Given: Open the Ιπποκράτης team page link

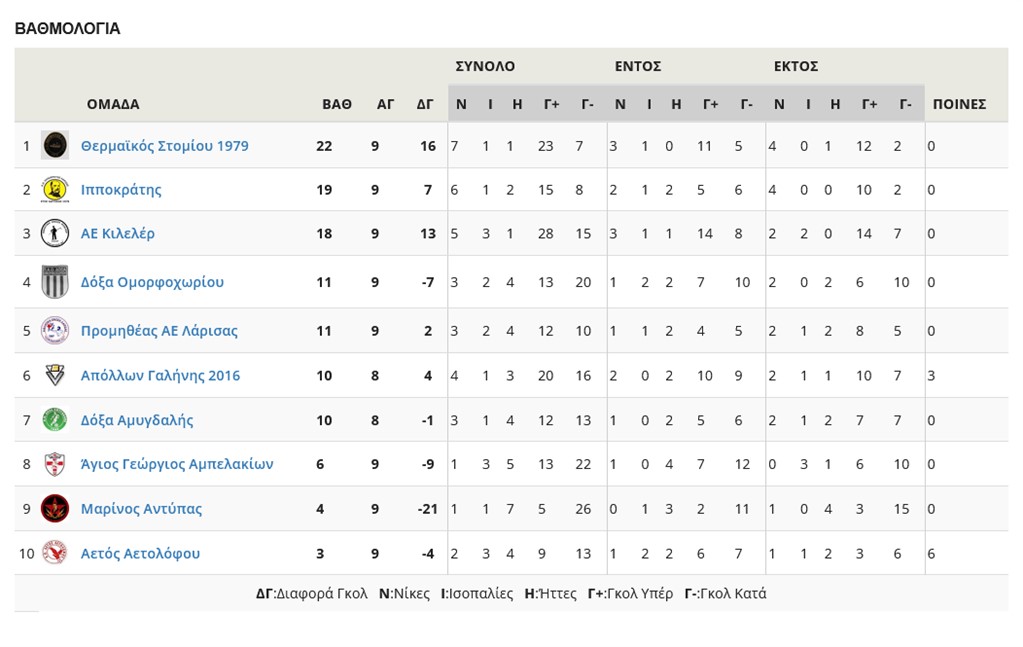Looking at the screenshot, I should (x=121, y=190).
